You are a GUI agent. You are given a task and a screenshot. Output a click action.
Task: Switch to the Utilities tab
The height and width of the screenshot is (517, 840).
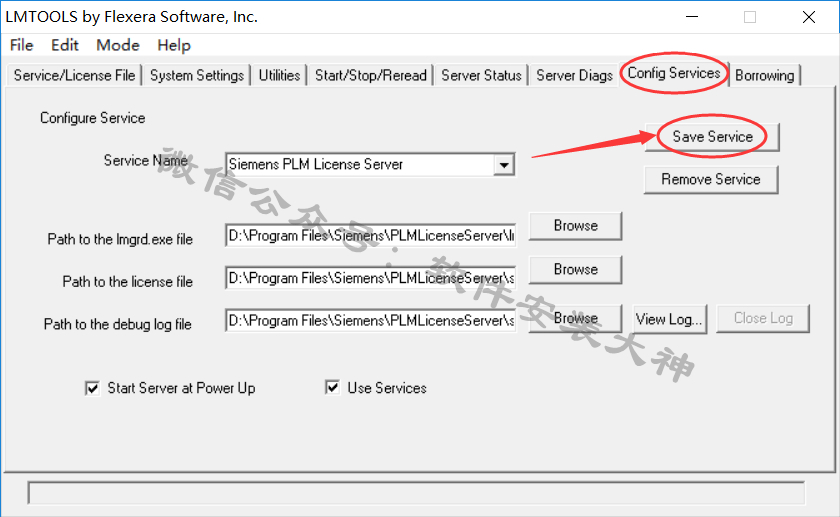[279, 76]
